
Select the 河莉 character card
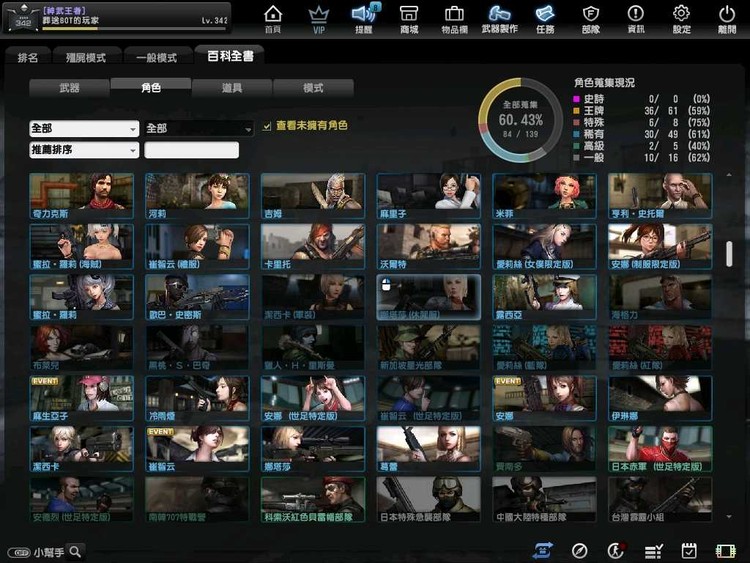point(197,196)
